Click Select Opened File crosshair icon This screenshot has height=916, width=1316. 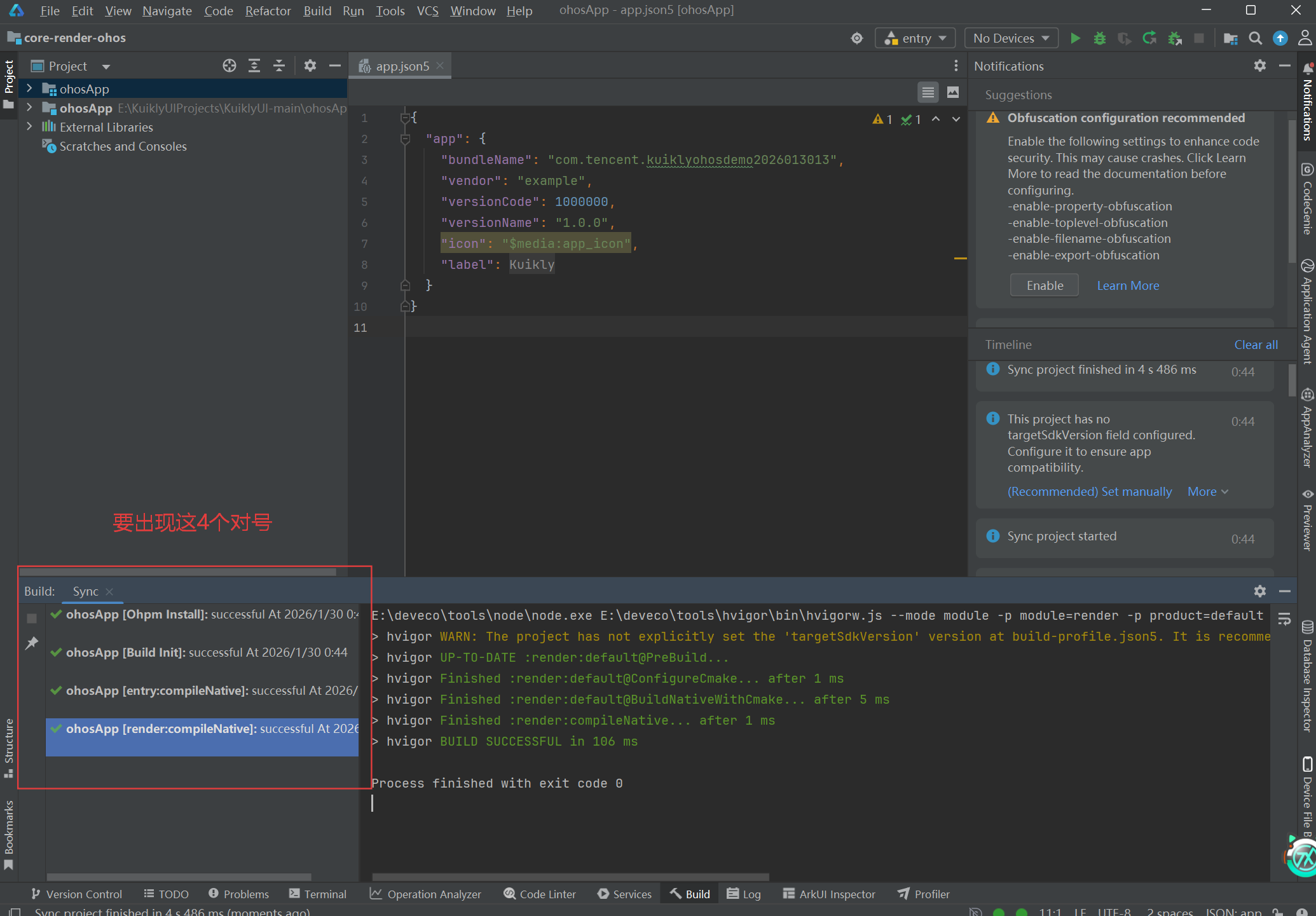click(230, 66)
